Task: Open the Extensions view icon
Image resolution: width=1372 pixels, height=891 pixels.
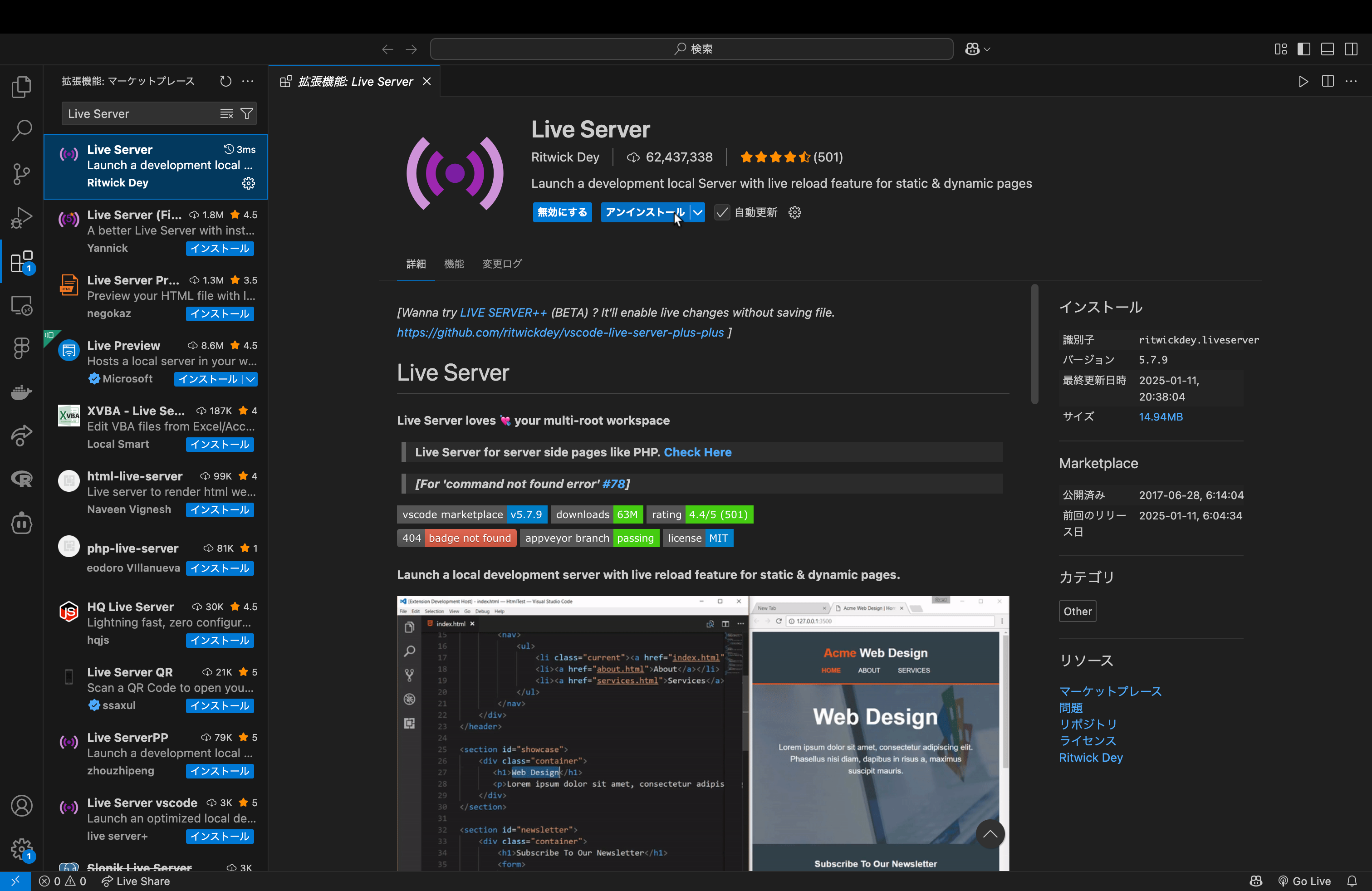Action: click(x=21, y=262)
